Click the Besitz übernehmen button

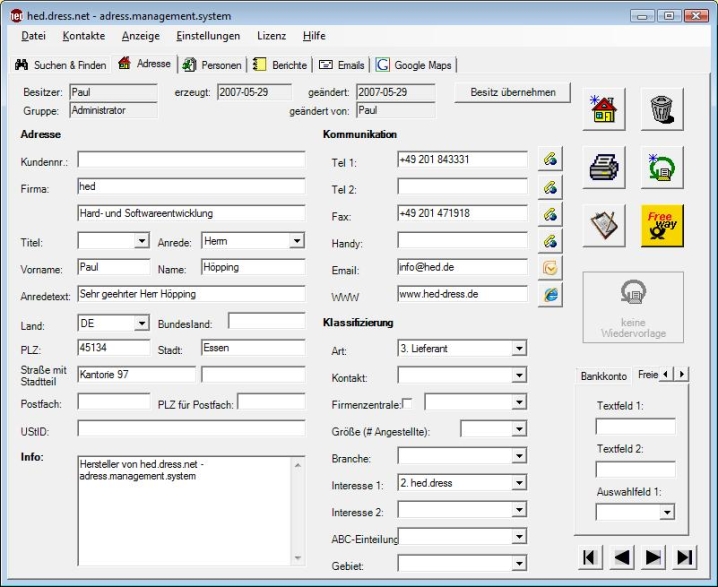click(x=512, y=93)
